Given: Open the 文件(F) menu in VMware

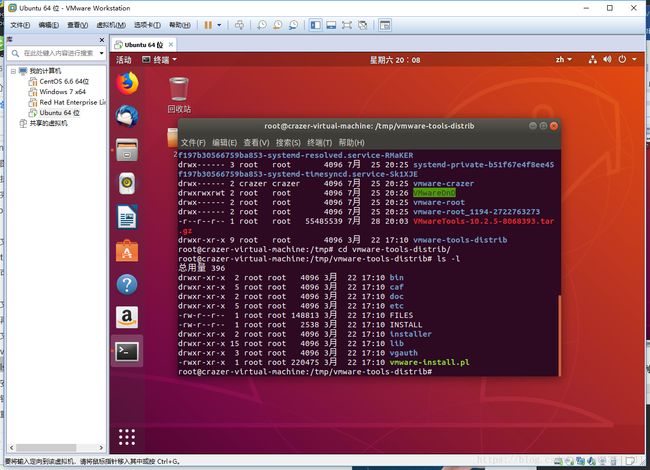Looking at the screenshot, I should pos(20,25).
